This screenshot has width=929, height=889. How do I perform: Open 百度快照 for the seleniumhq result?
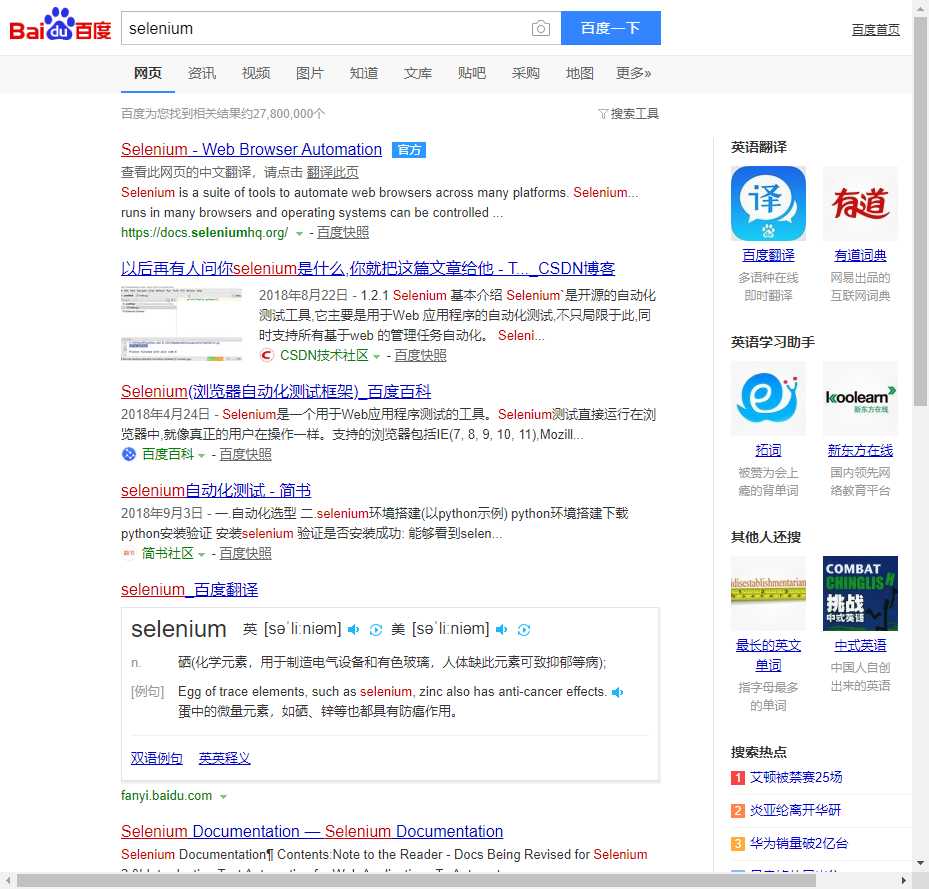click(343, 232)
